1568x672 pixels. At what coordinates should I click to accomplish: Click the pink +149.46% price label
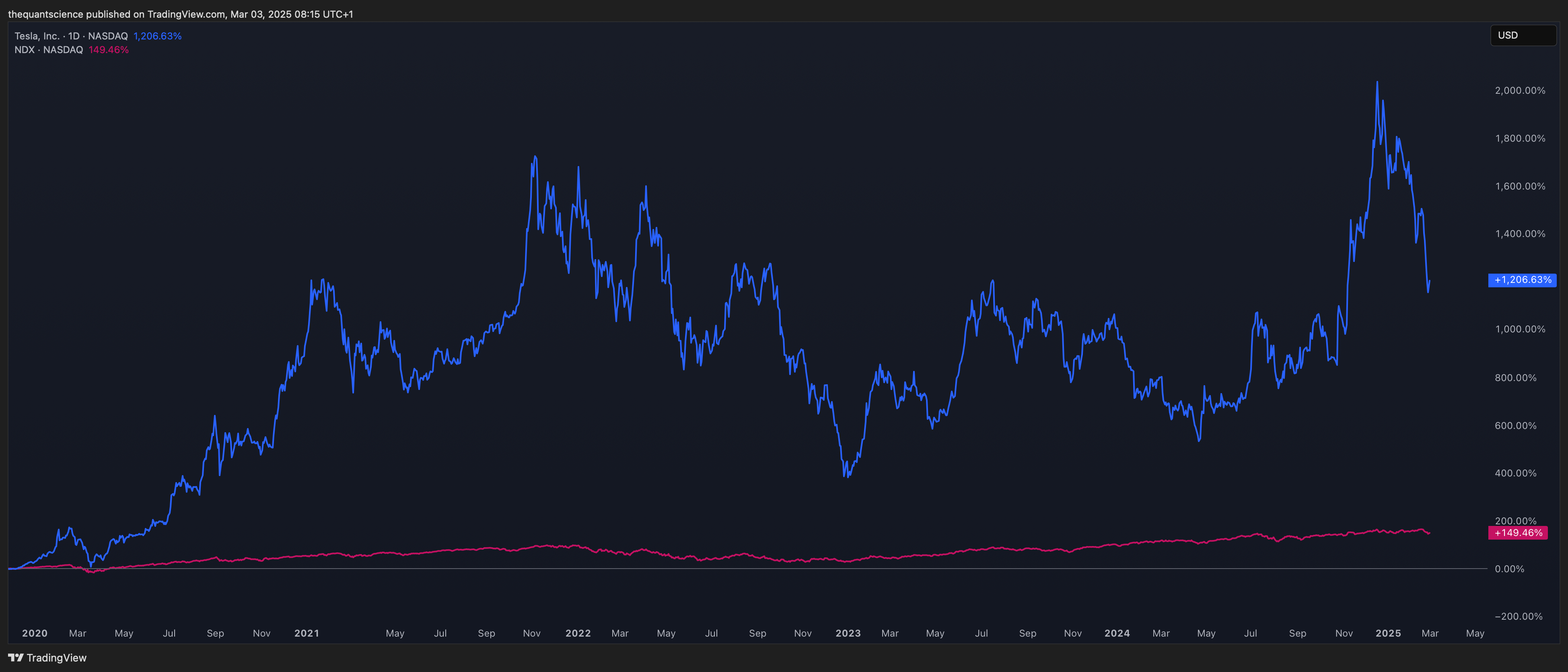pos(1518,533)
